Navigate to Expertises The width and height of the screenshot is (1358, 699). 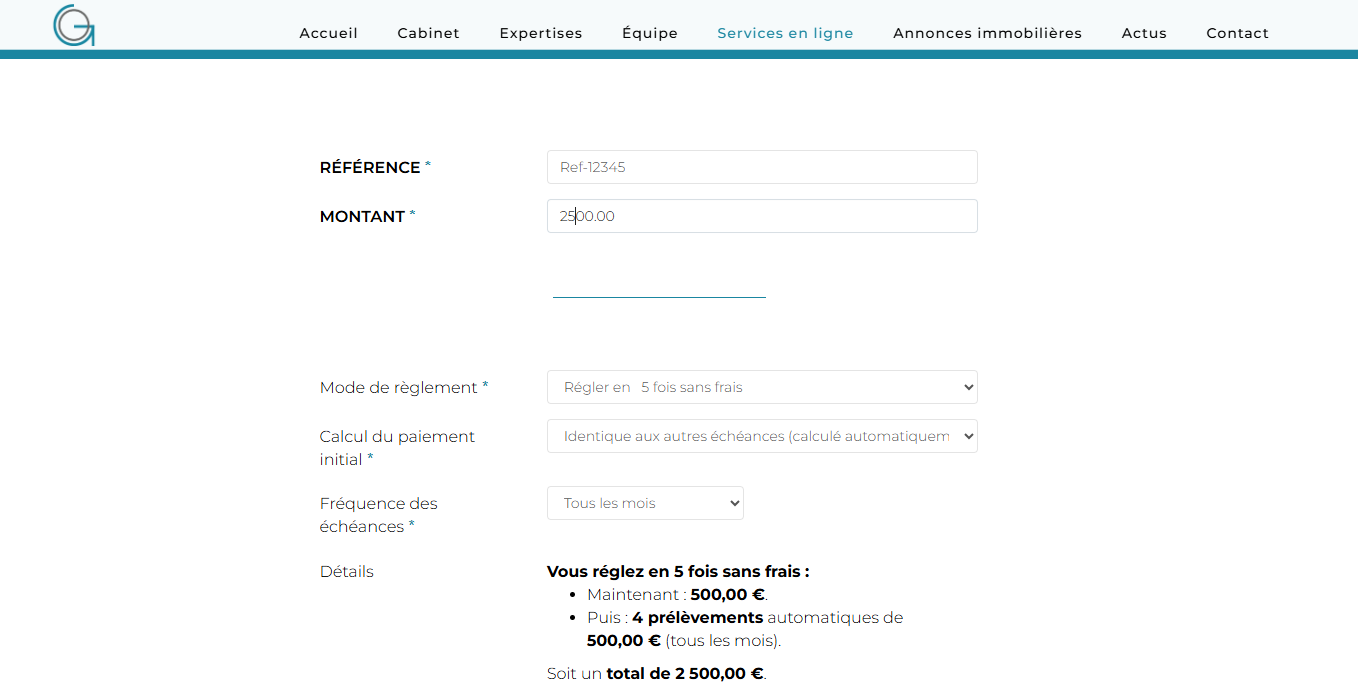pyautogui.click(x=541, y=33)
